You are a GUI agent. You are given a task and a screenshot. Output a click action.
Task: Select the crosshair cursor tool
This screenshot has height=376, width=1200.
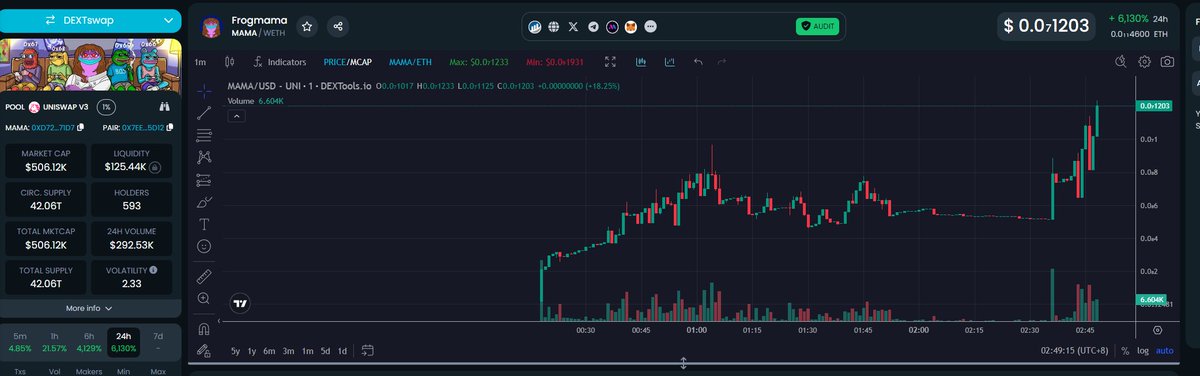[x=204, y=90]
